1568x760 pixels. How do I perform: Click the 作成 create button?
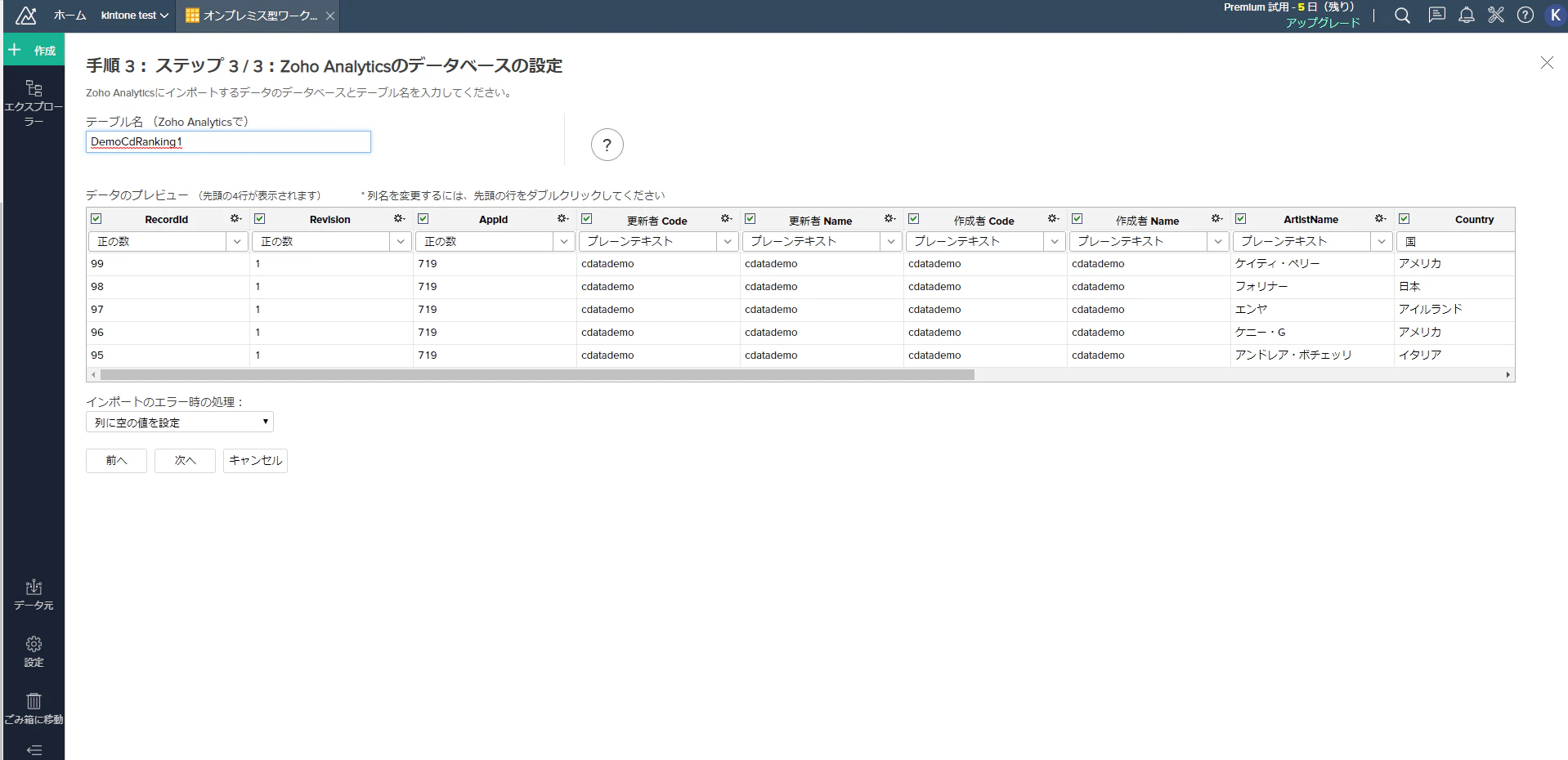click(x=34, y=51)
